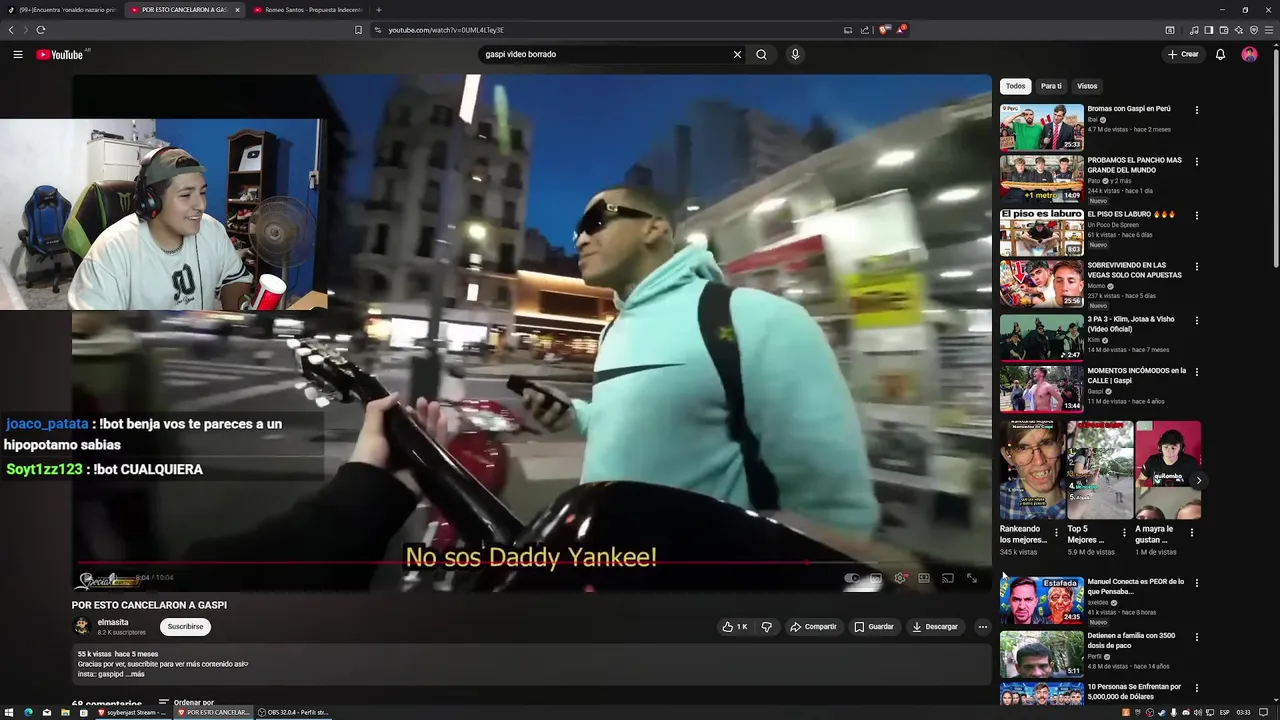The width and height of the screenshot is (1280, 720).
Task: Select the Todos filter chip
Action: pyautogui.click(x=1015, y=86)
